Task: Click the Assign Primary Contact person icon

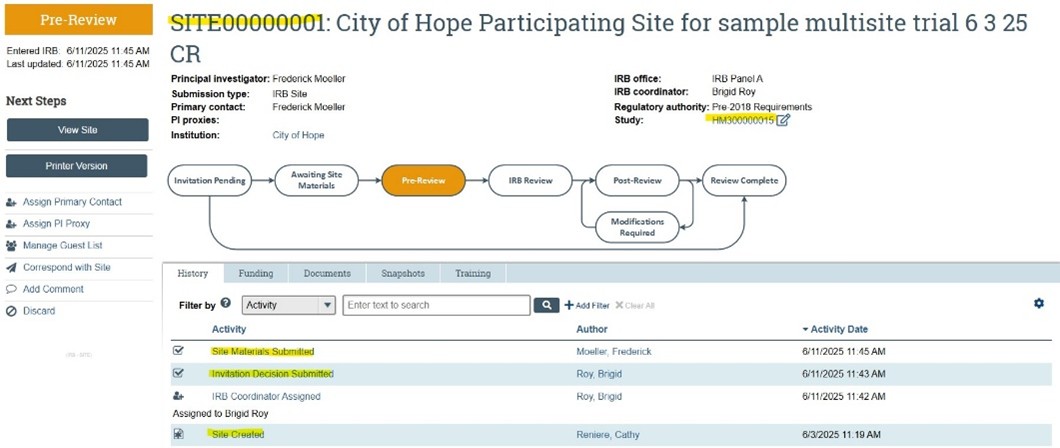Action: coord(12,202)
